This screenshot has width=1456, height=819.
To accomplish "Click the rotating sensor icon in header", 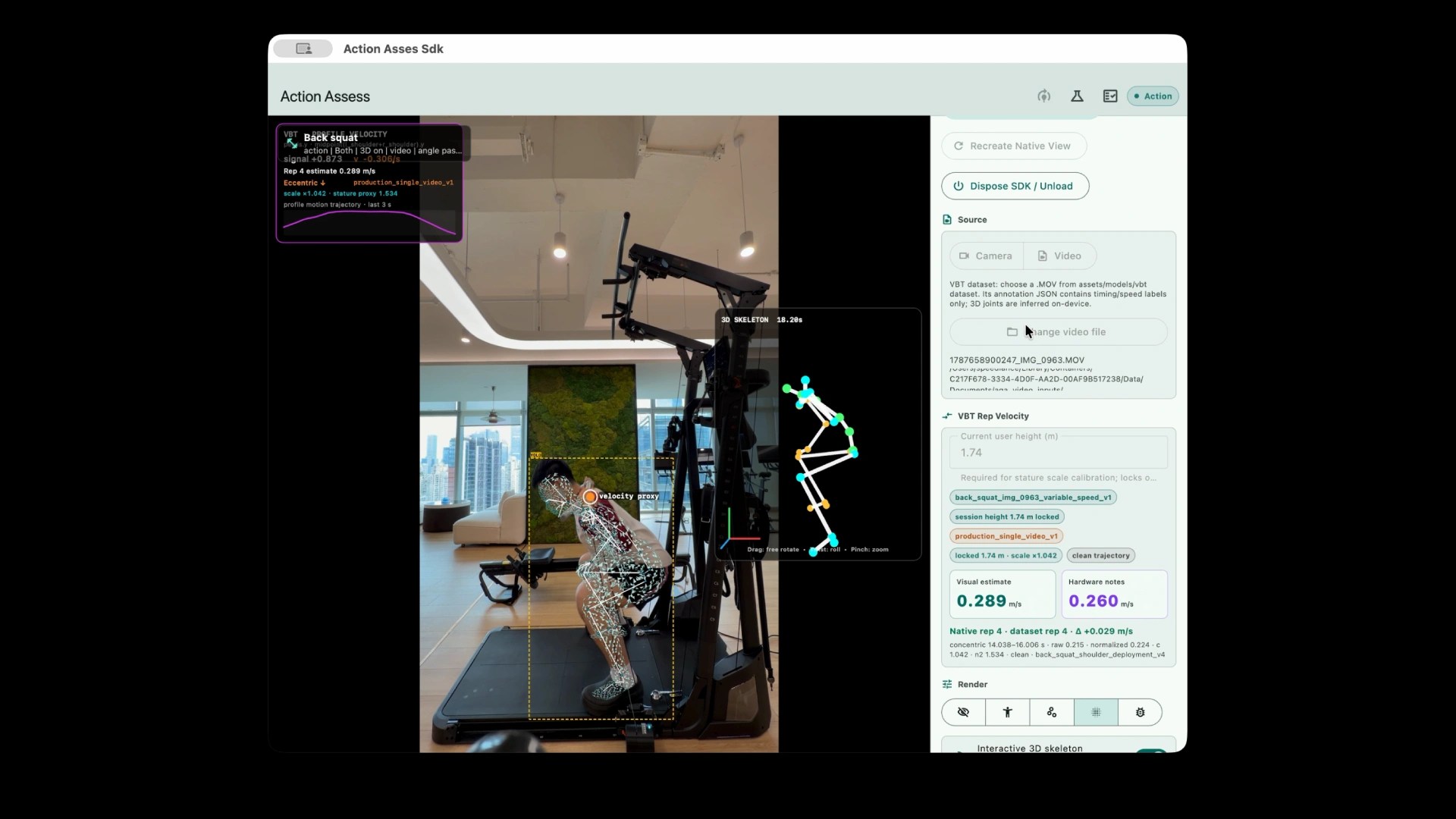I will click(x=1044, y=96).
